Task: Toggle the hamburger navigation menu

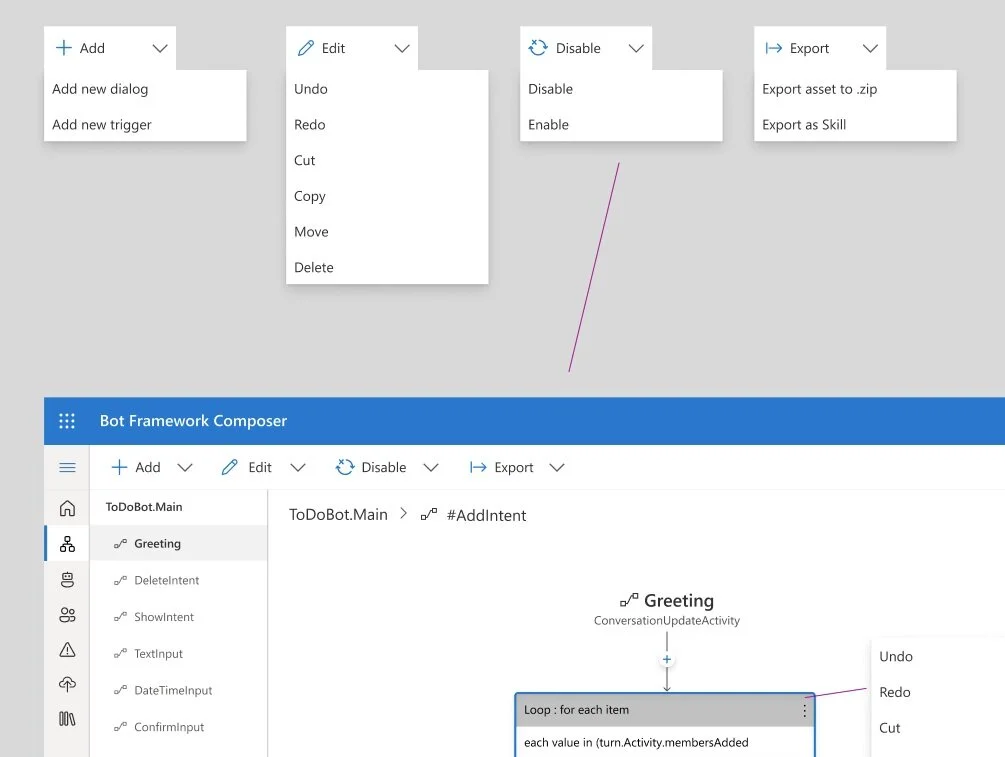Action: point(67,467)
